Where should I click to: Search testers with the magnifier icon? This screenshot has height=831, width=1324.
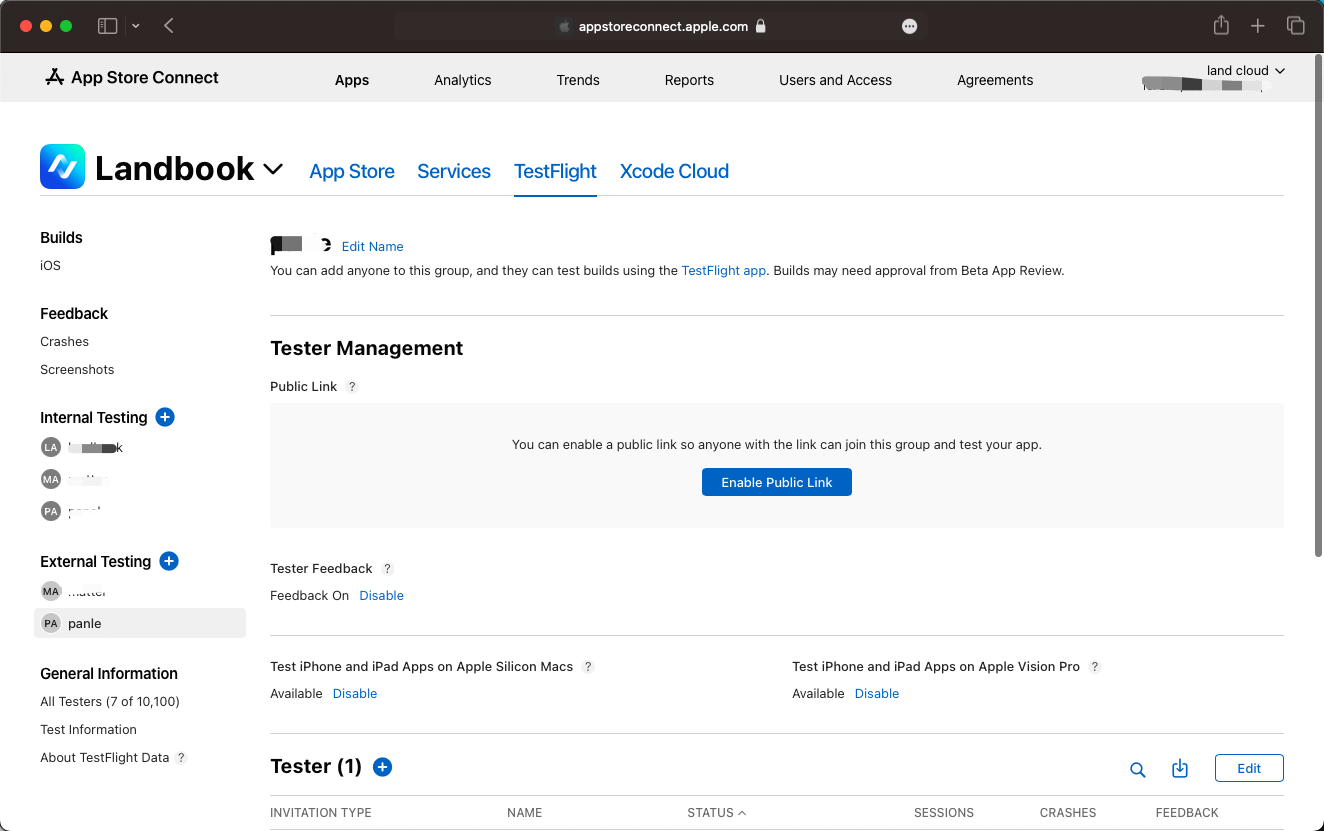coord(1137,769)
